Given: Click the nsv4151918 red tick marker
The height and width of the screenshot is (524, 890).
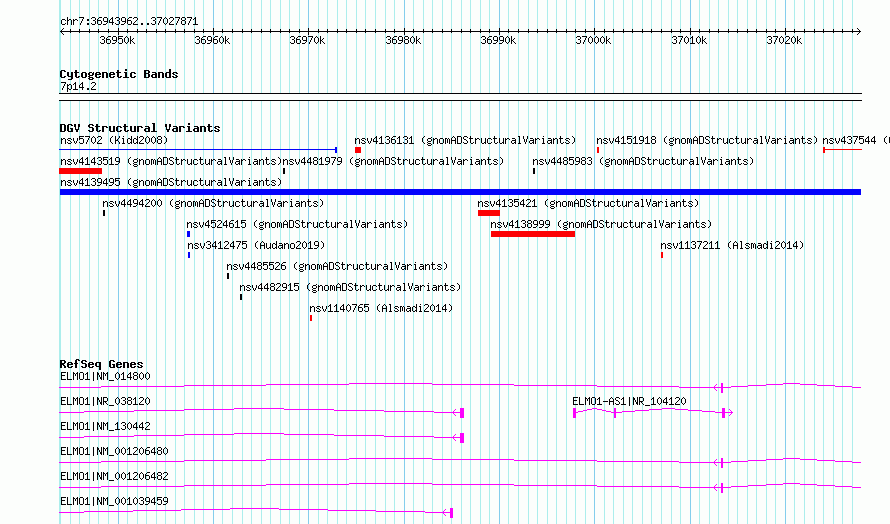Looking at the screenshot, I should [x=598, y=150].
